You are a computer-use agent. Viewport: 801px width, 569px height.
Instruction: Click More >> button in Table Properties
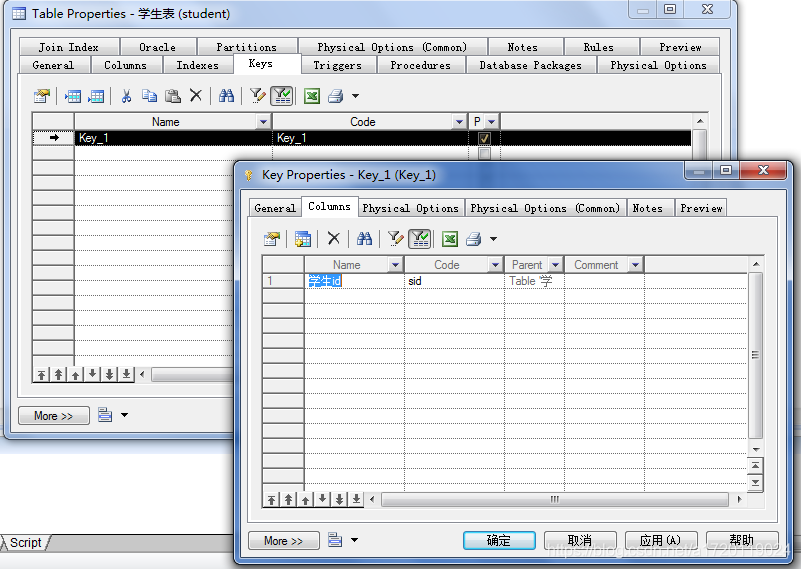[54, 415]
